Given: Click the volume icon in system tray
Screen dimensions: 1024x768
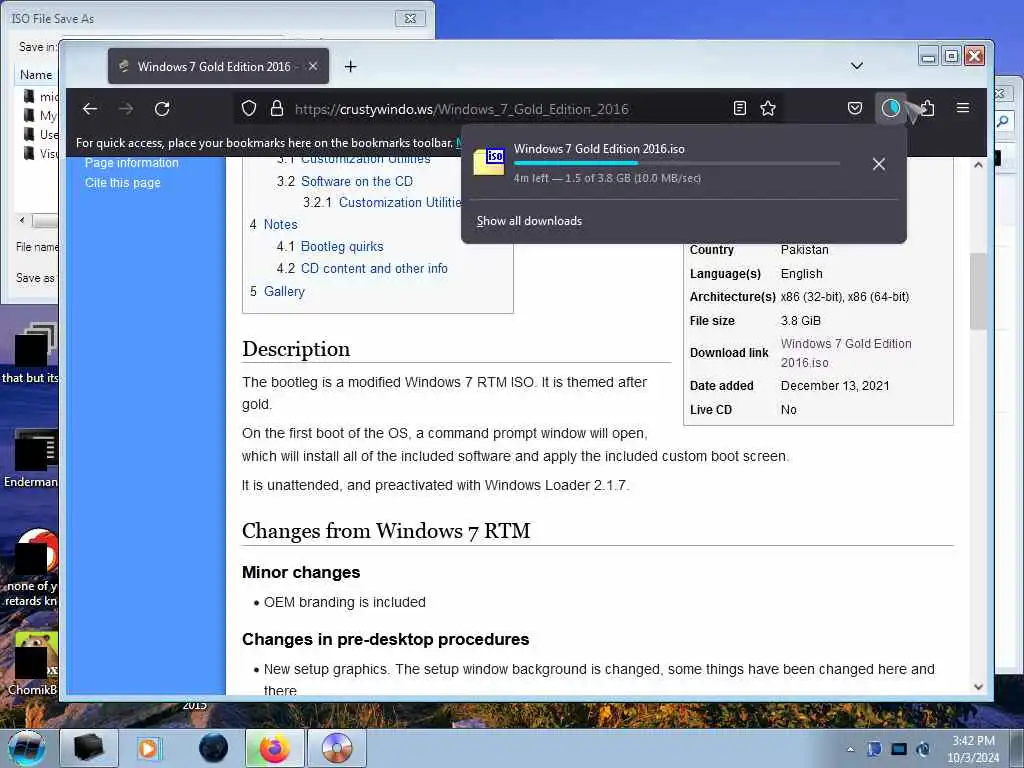Looking at the screenshot, I should [x=922, y=749].
